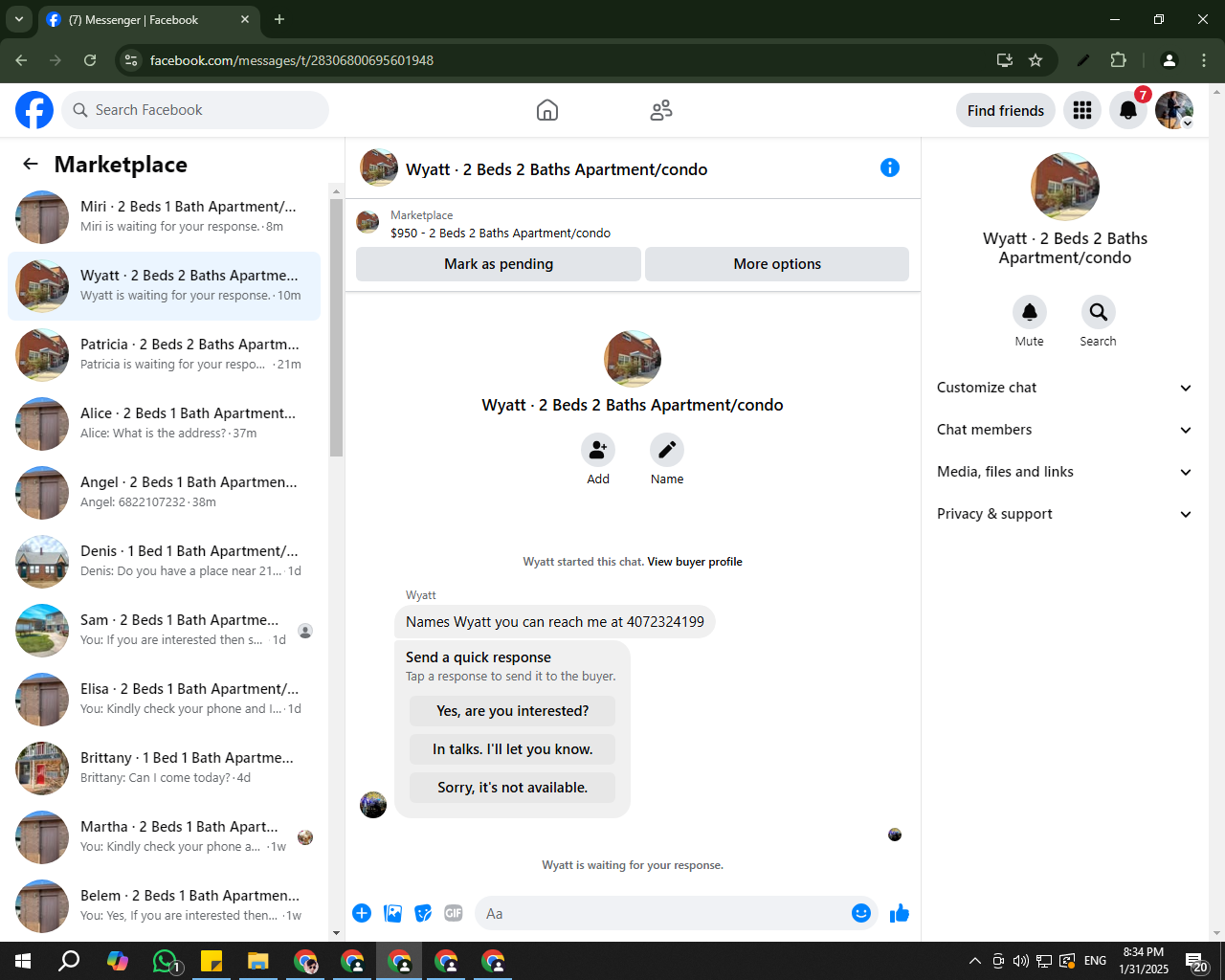Screen dimensions: 1225x980
Task: Open Sam 2 Beds 1 Bath conversation
Action: (165, 631)
